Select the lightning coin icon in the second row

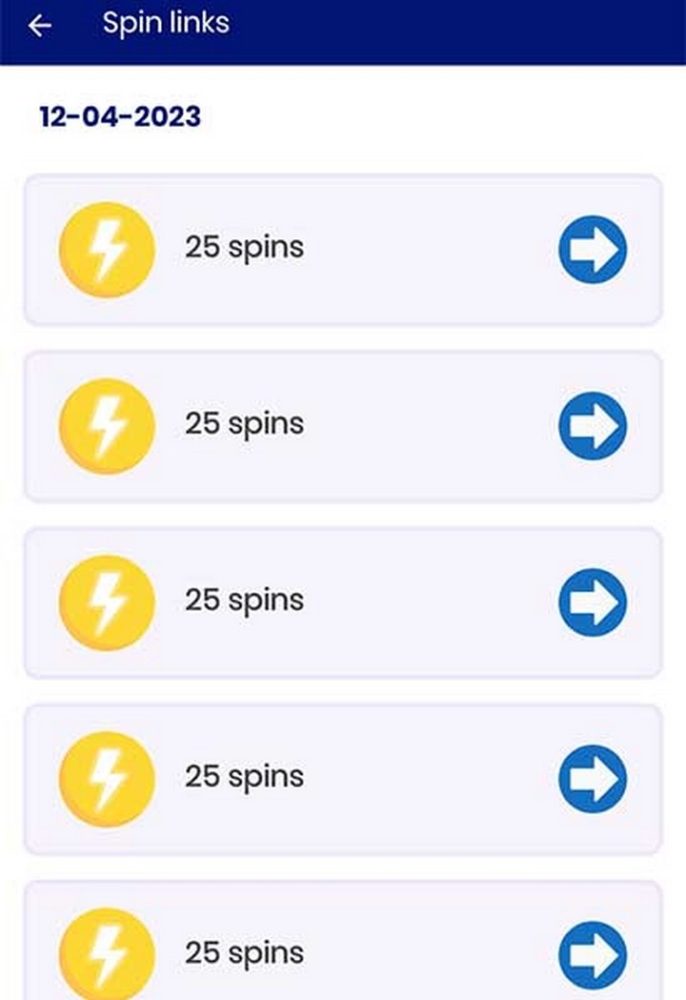point(106,424)
